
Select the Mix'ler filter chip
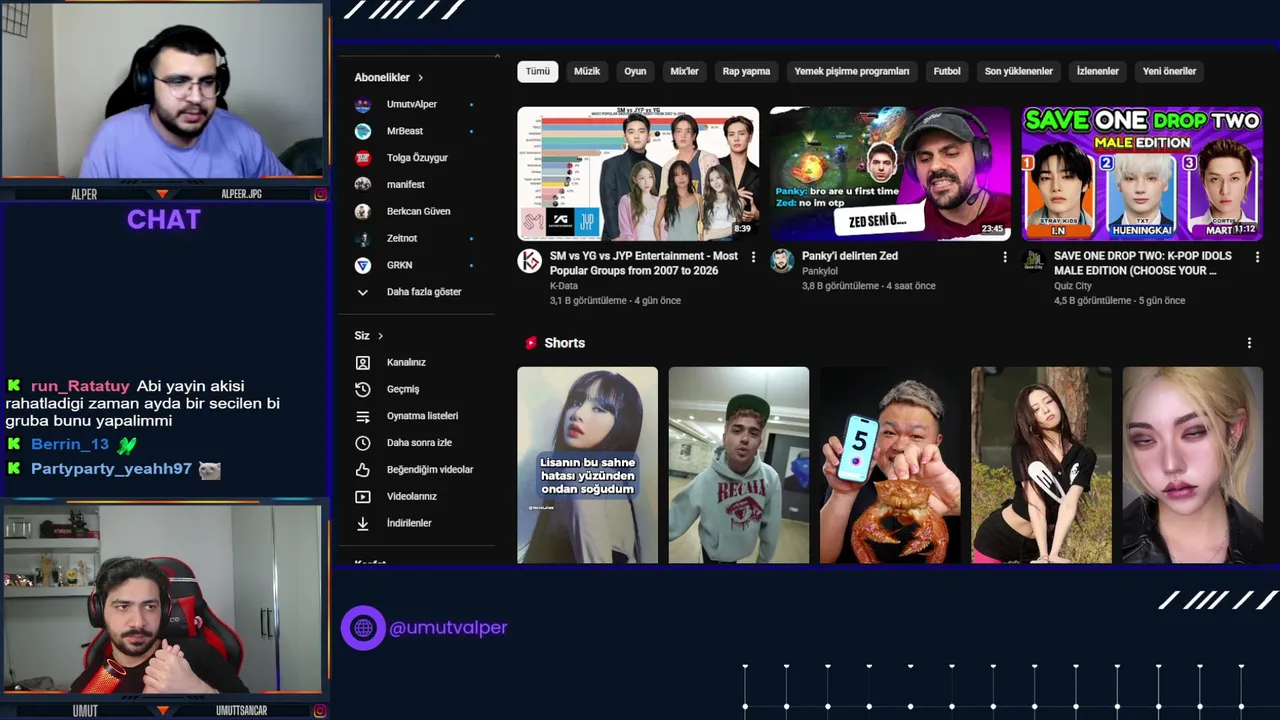684,71
